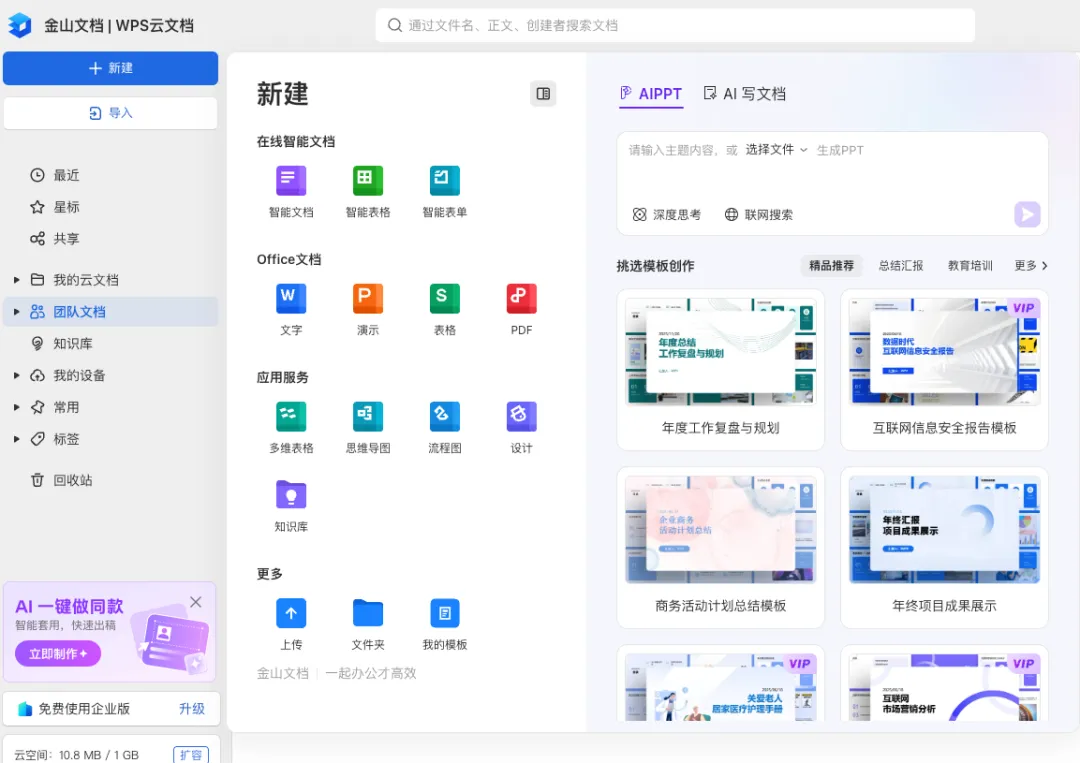1080x763 pixels.
Task: Select the 精品推荐 template category
Action: pyautogui.click(x=831, y=265)
